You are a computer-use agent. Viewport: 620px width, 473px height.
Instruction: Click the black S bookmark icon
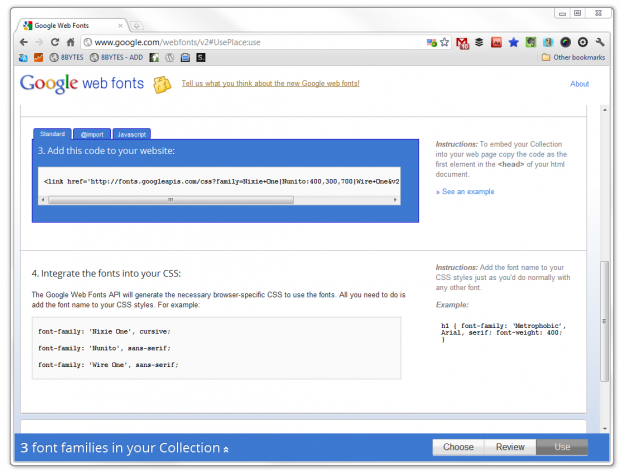tap(201, 58)
